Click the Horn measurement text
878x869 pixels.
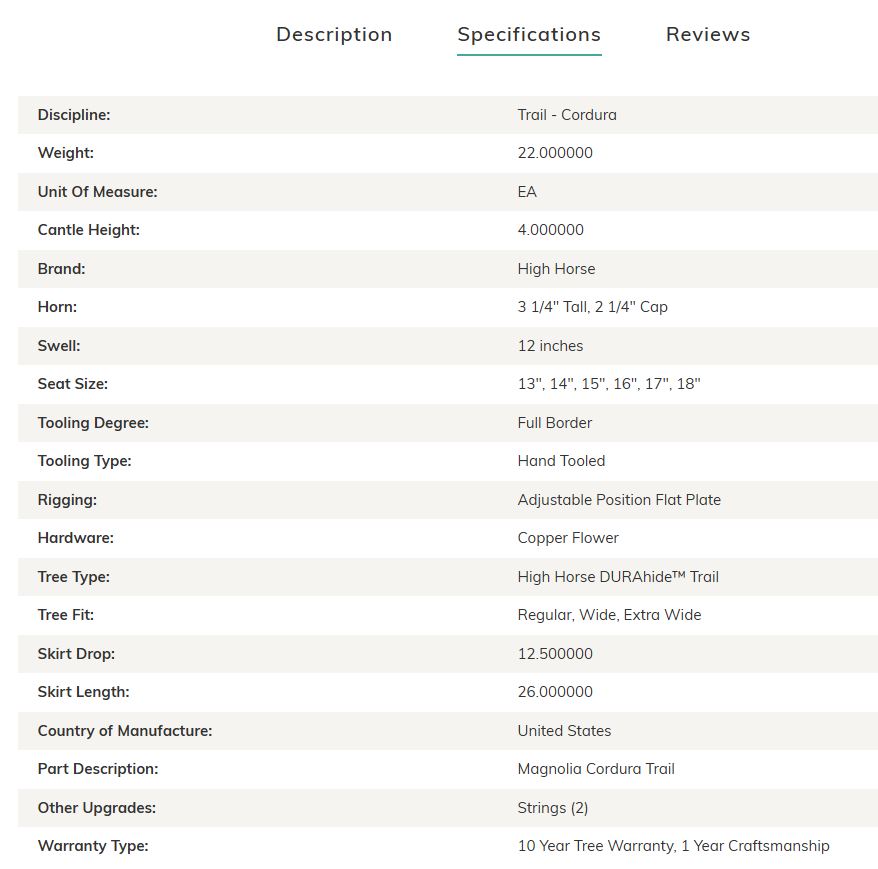tap(592, 307)
